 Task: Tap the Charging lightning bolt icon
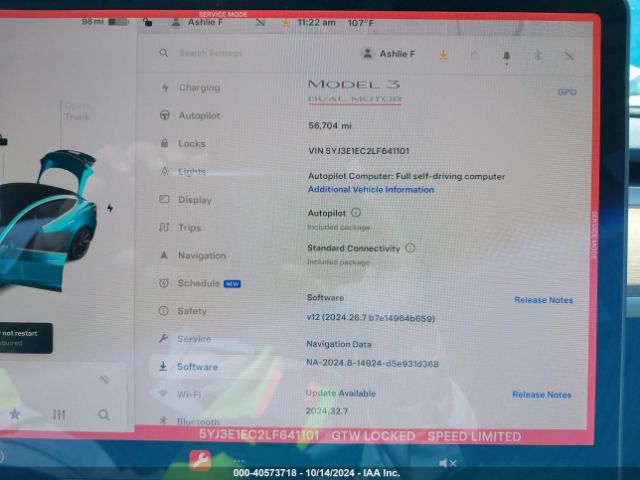pos(165,87)
